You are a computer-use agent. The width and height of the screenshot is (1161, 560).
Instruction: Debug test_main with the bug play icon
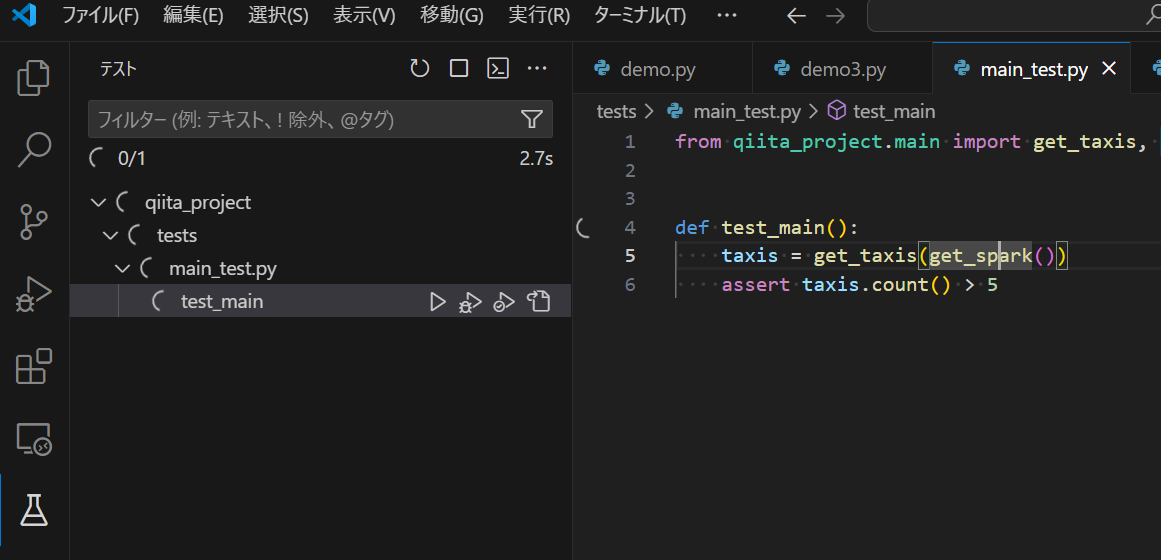[x=470, y=301]
